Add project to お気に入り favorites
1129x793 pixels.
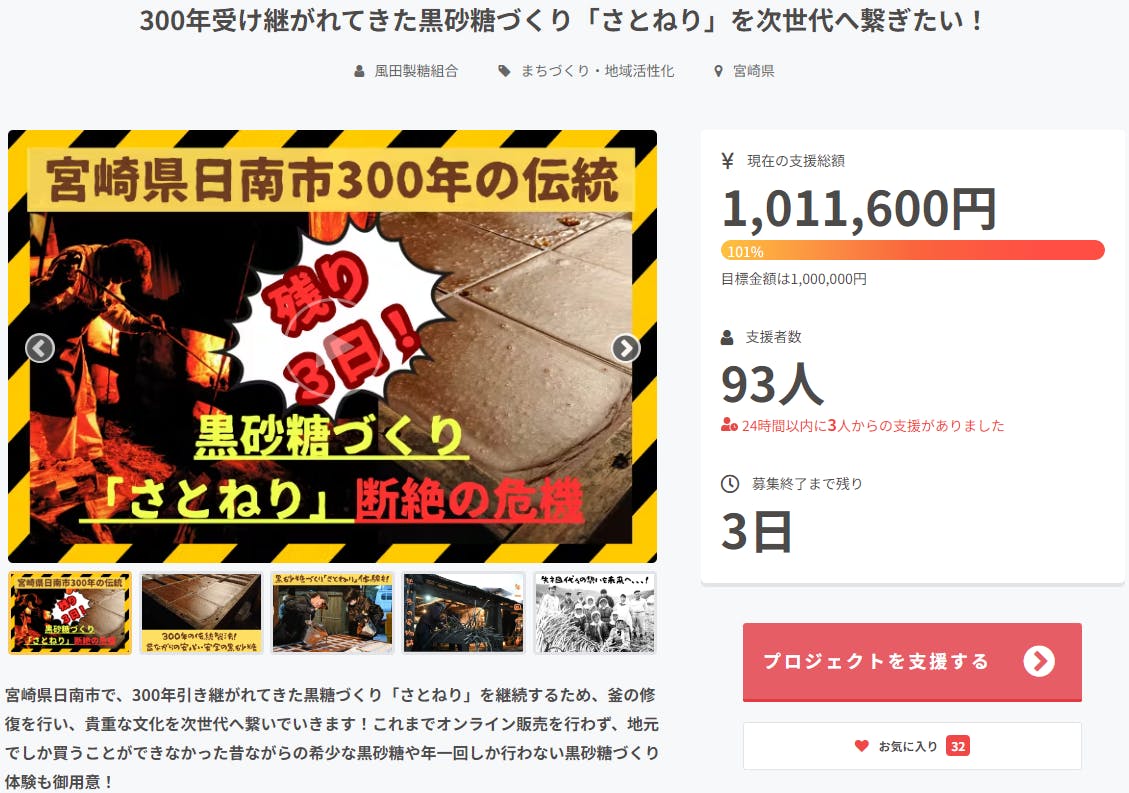(x=912, y=746)
